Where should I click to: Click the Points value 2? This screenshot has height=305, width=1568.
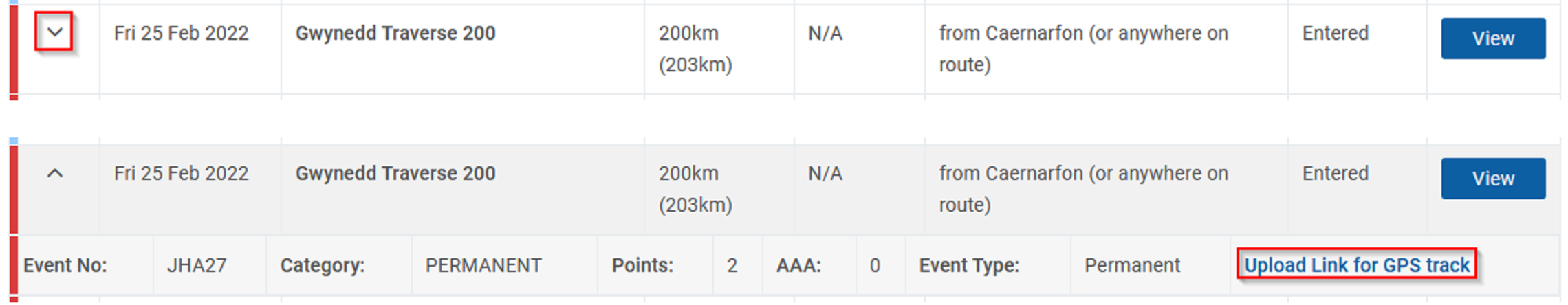point(732,265)
